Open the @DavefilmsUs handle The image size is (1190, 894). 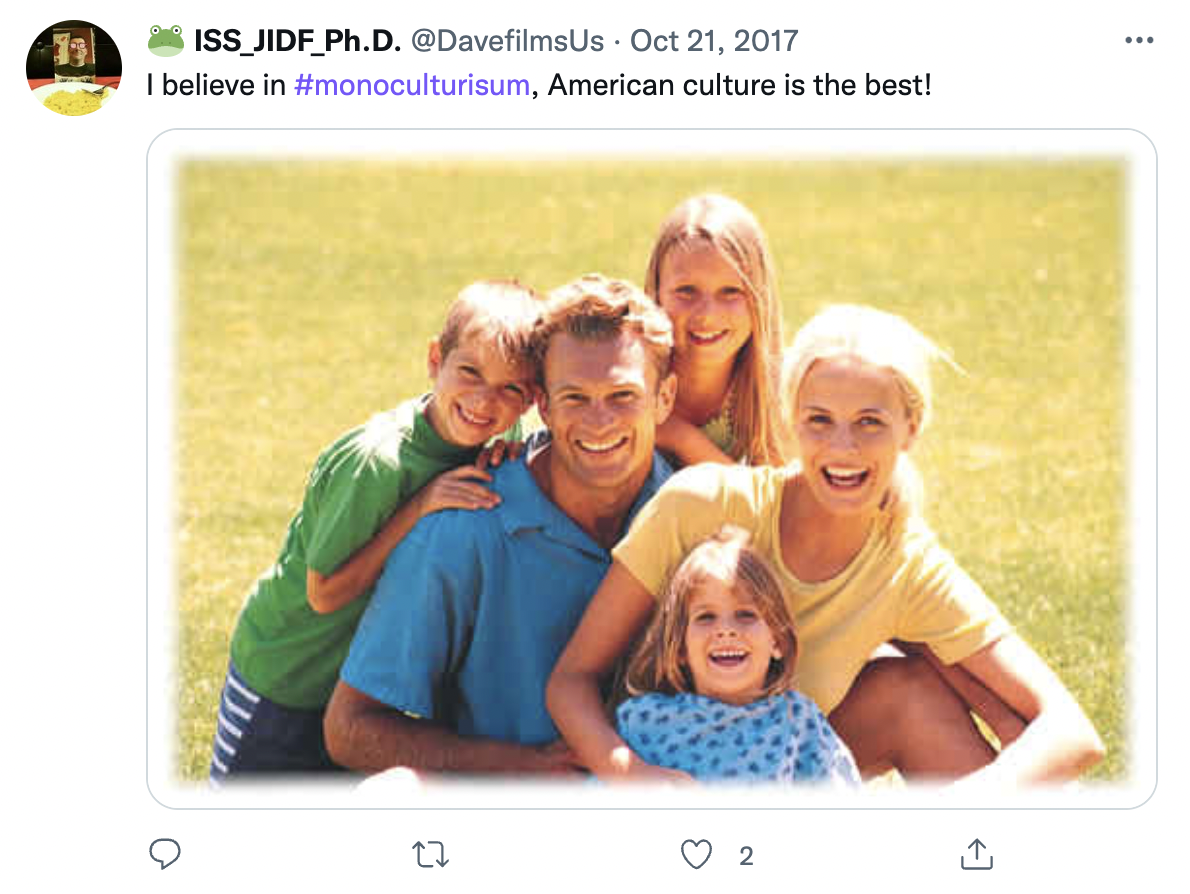click(x=508, y=41)
